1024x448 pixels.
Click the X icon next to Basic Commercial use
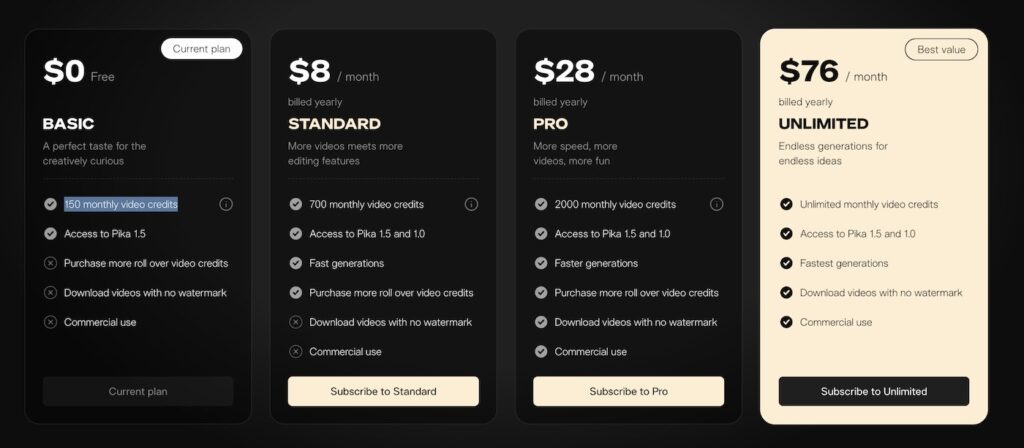click(x=50, y=322)
